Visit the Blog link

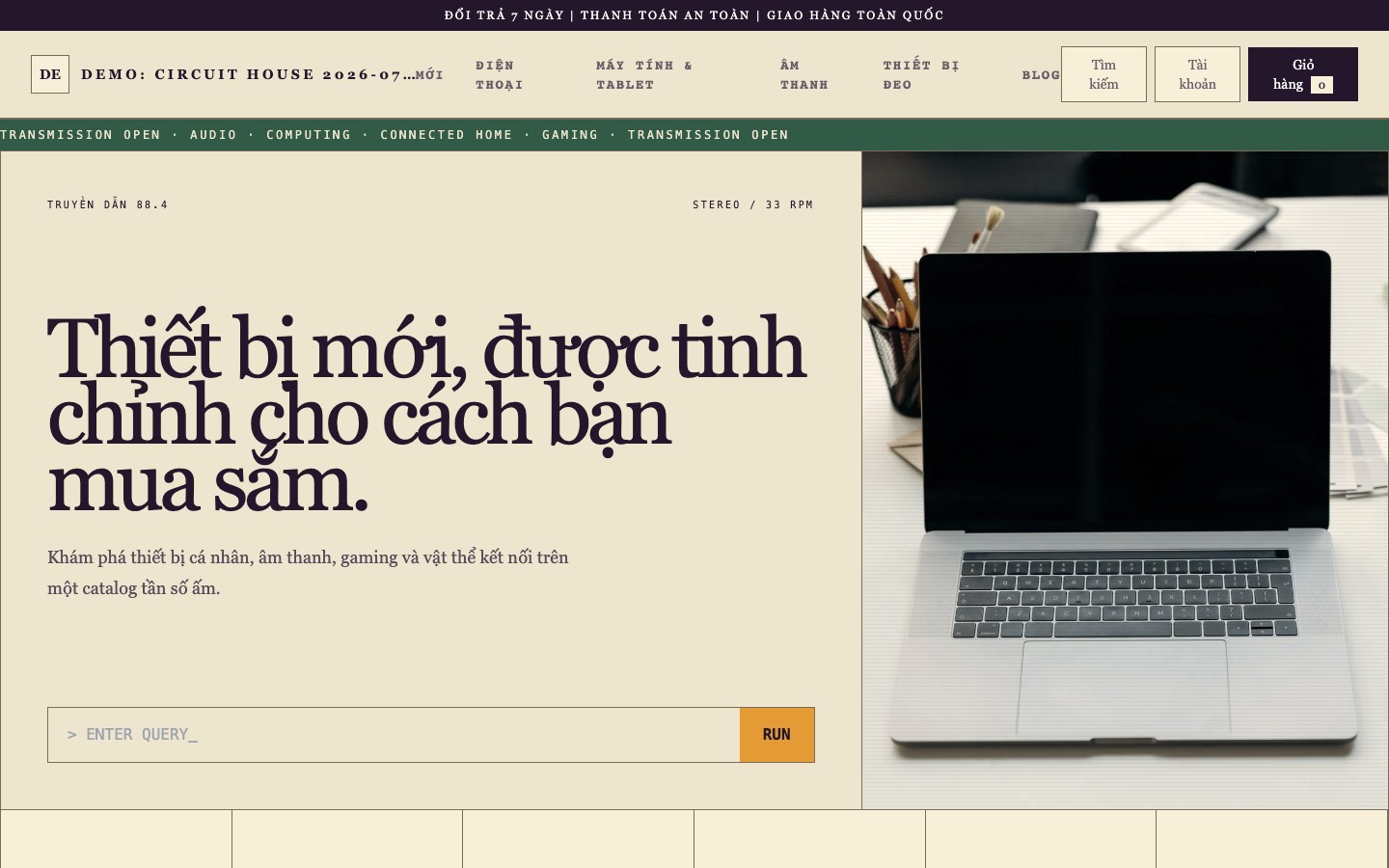[1041, 74]
